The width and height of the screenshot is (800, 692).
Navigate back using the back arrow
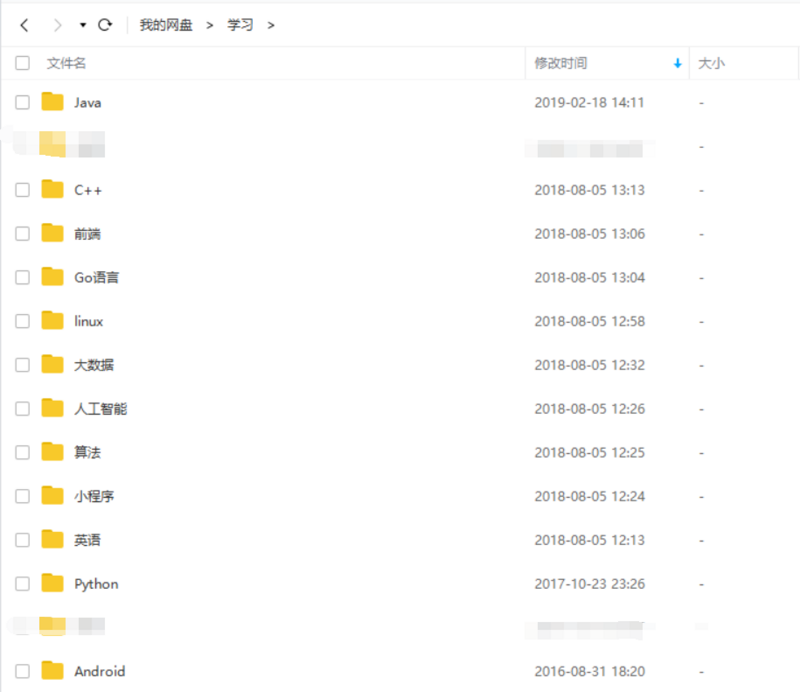point(22,24)
